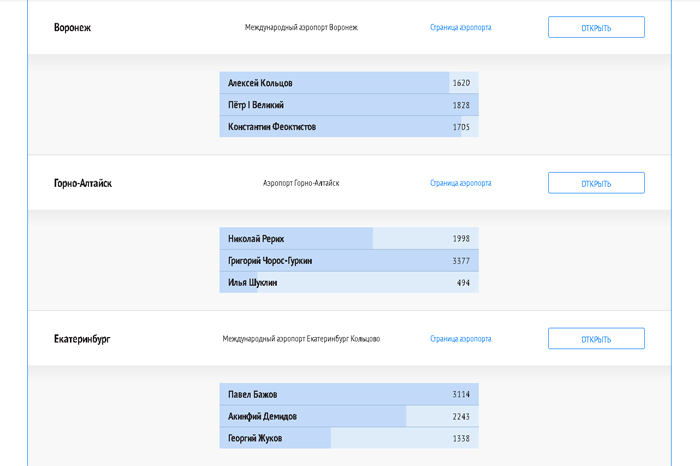Image resolution: width=700 pixels, height=466 pixels.
Task: Select the Екатеринбург city heading
Action: [x=82, y=339]
